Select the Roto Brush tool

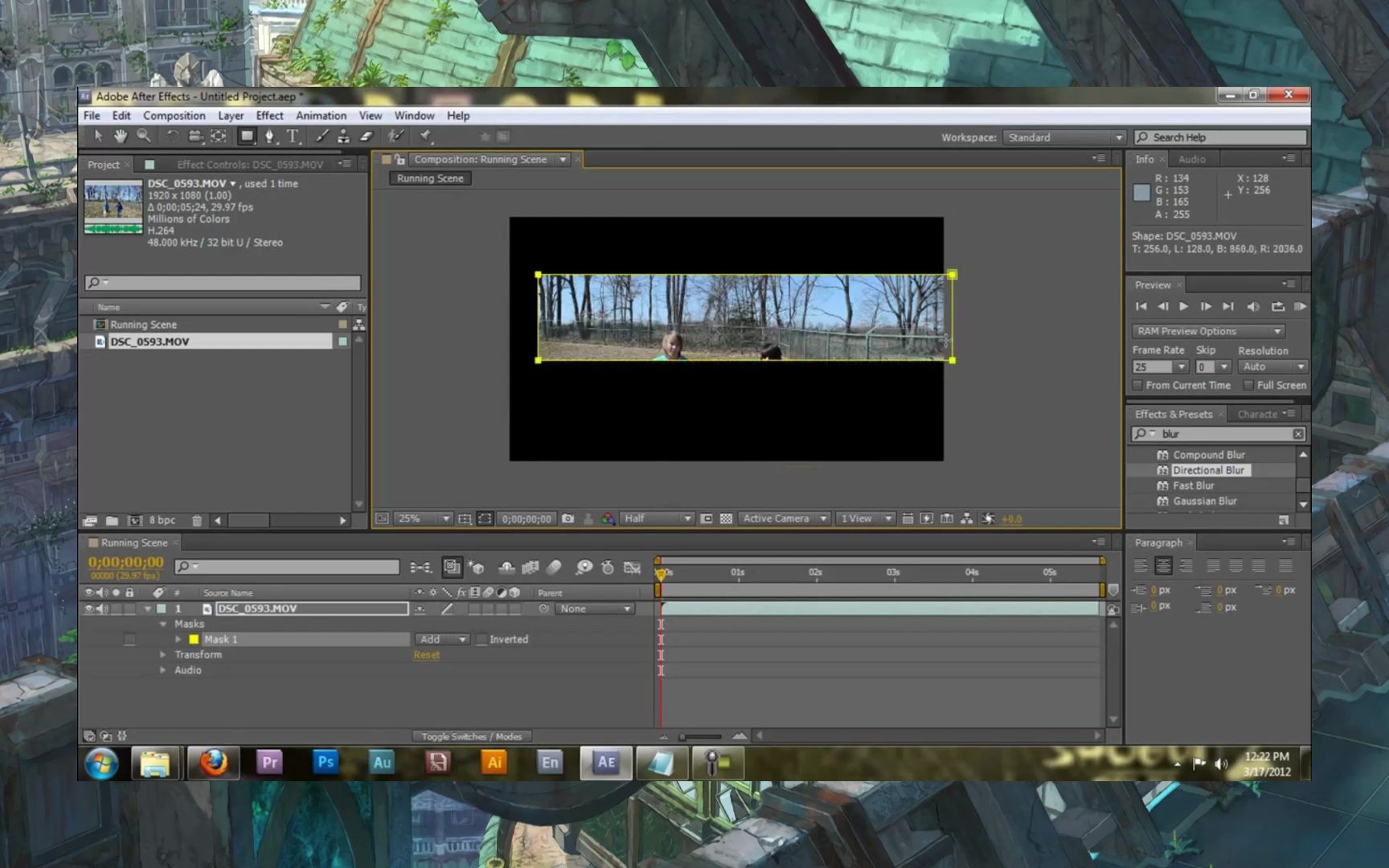pos(395,137)
